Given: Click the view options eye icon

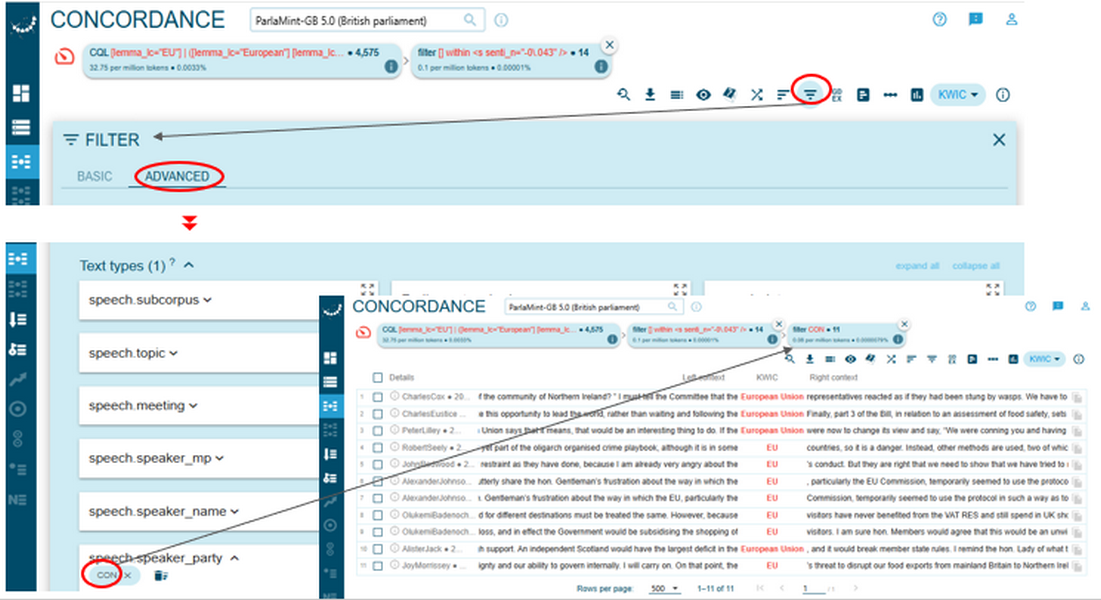Looking at the screenshot, I should pos(703,94).
